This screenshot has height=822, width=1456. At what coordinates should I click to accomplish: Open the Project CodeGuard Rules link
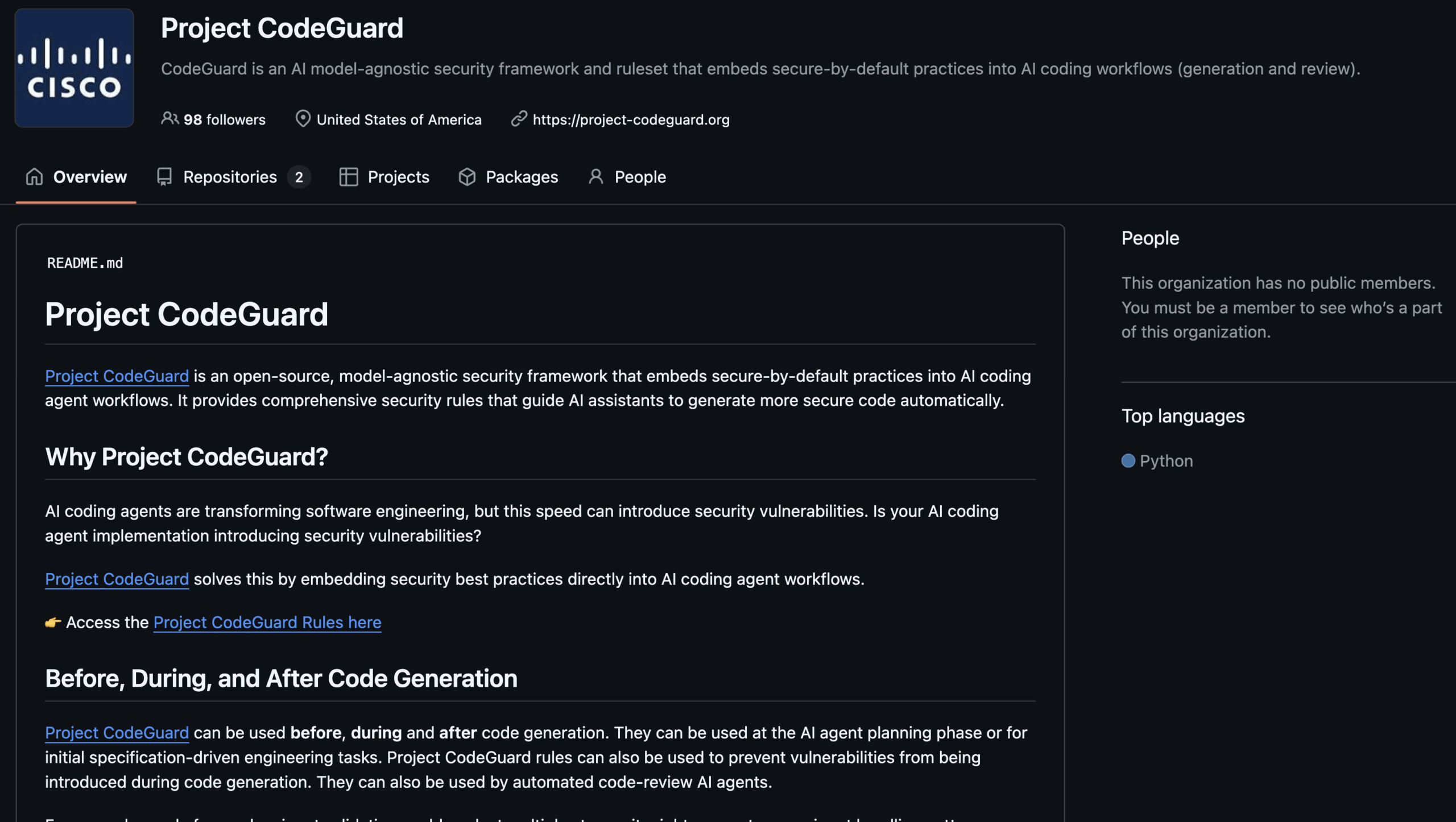pos(267,622)
